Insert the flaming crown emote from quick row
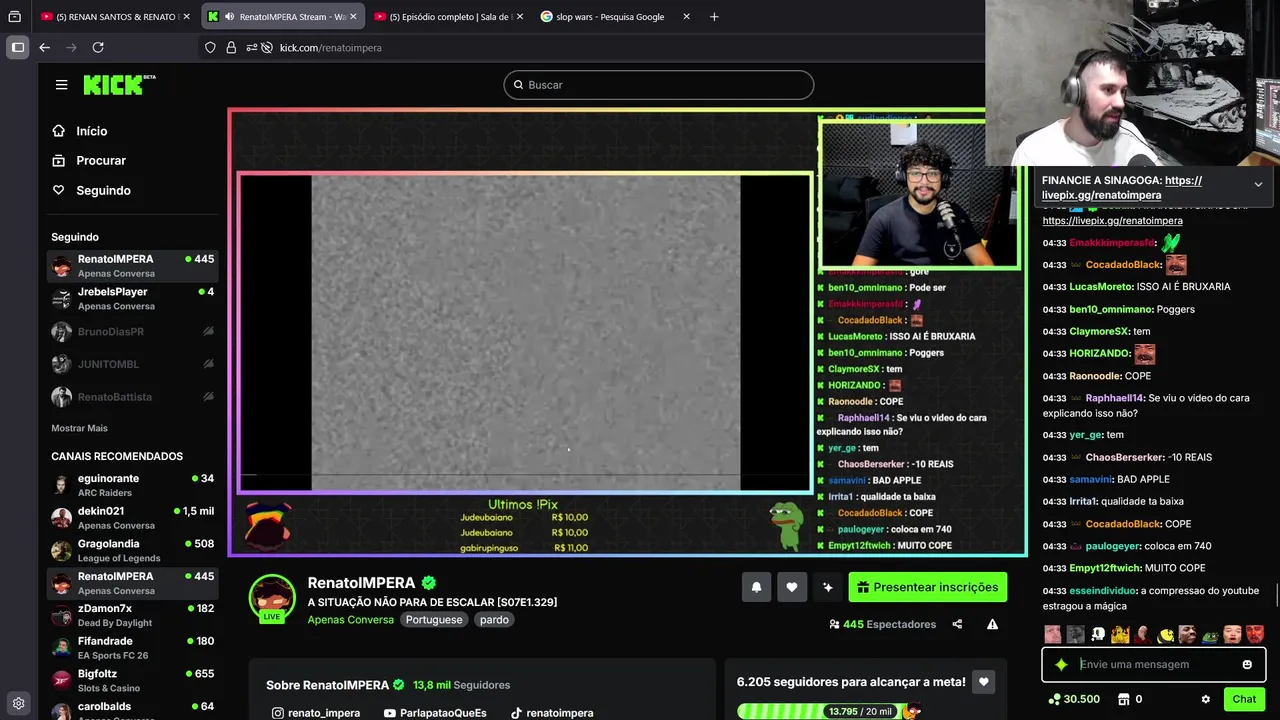This screenshot has height=720, width=1280. (x=1120, y=634)
